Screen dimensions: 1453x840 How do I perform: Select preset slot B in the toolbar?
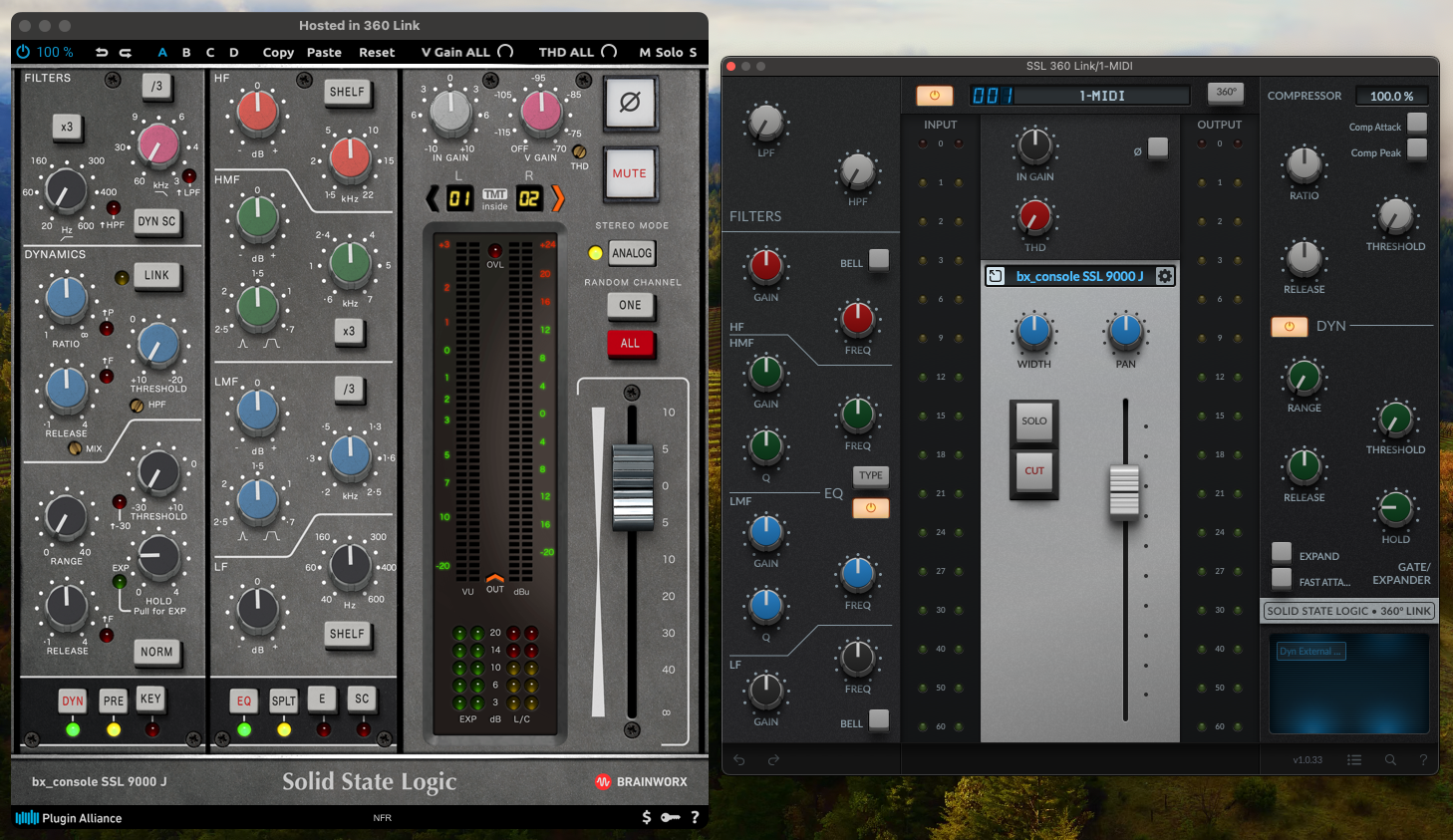(185, 52)
